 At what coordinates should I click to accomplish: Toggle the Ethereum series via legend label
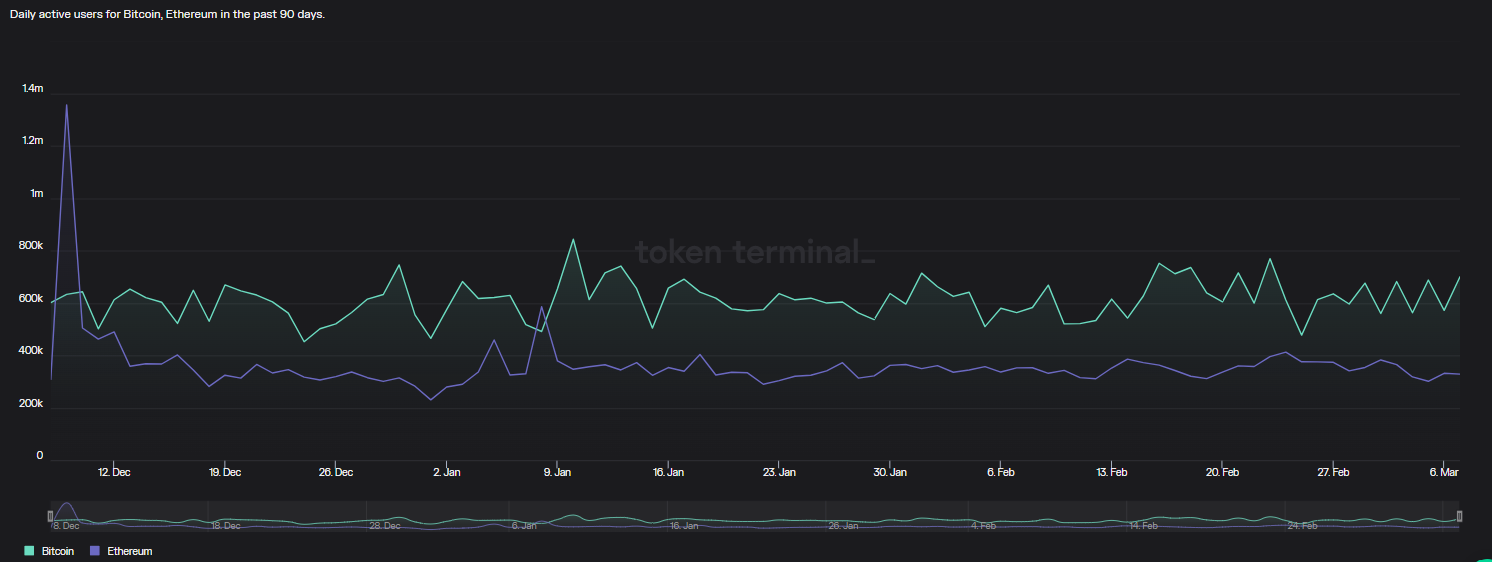[129, 551]
